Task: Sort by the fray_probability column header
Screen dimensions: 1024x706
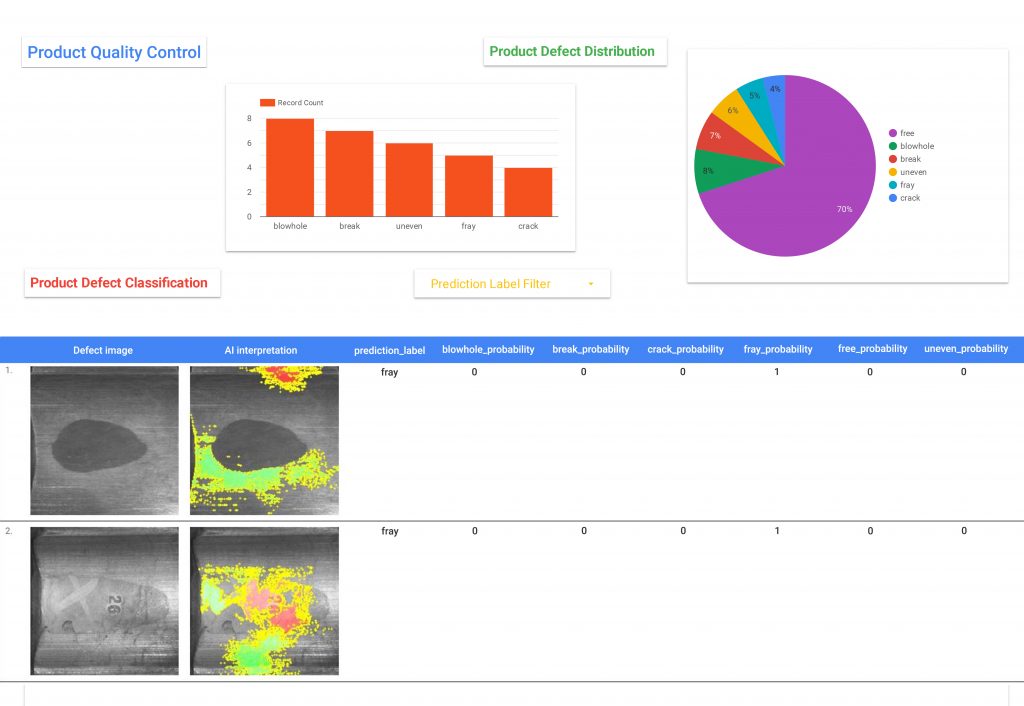Action: click(x=777, y=349)
